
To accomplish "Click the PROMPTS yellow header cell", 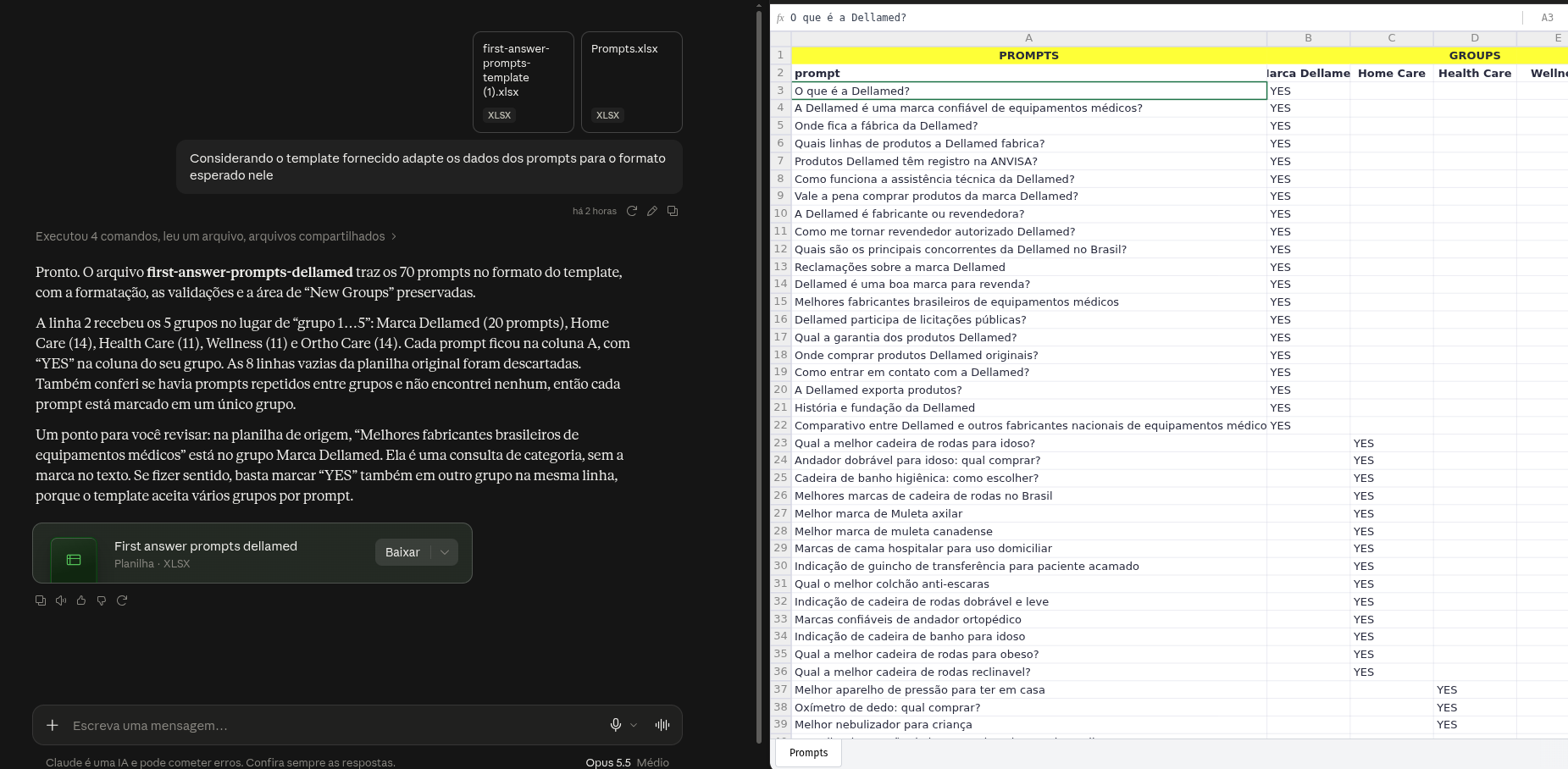I will click(x=1028, y=56).
